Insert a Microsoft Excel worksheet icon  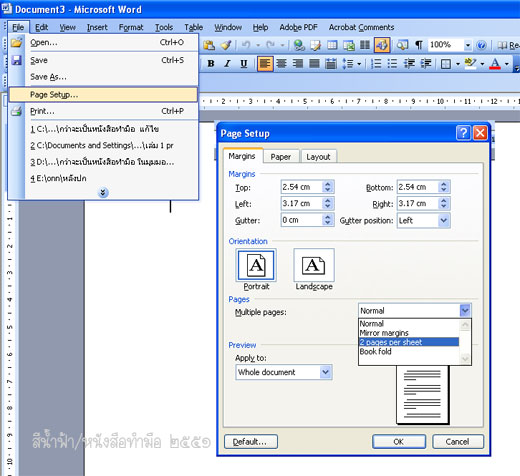tap(349, 45)
